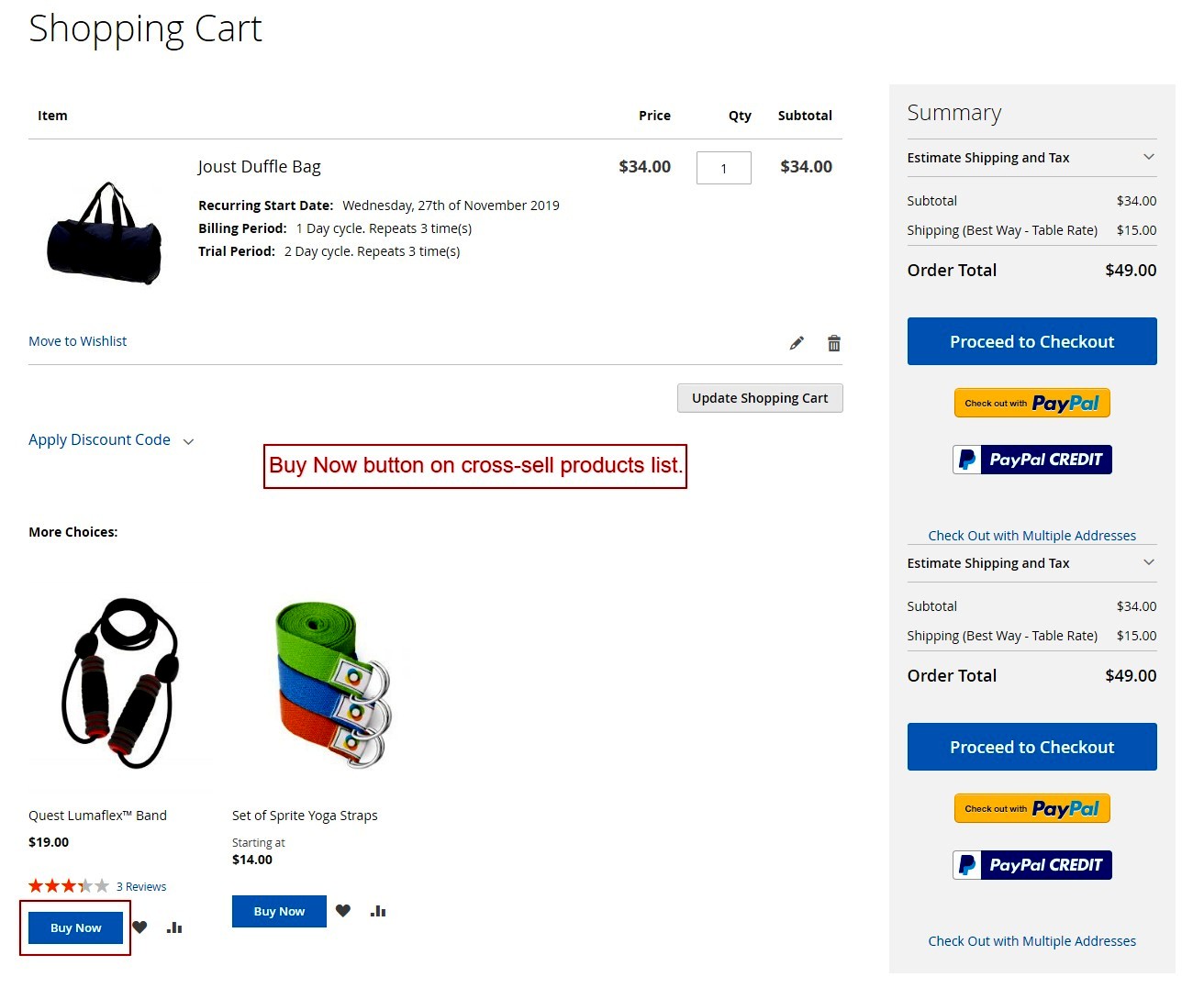Add Quest Lumaflex Band to wishlist heart icon
Screen dimensions: 1204x988
click(x=139, y=927)
